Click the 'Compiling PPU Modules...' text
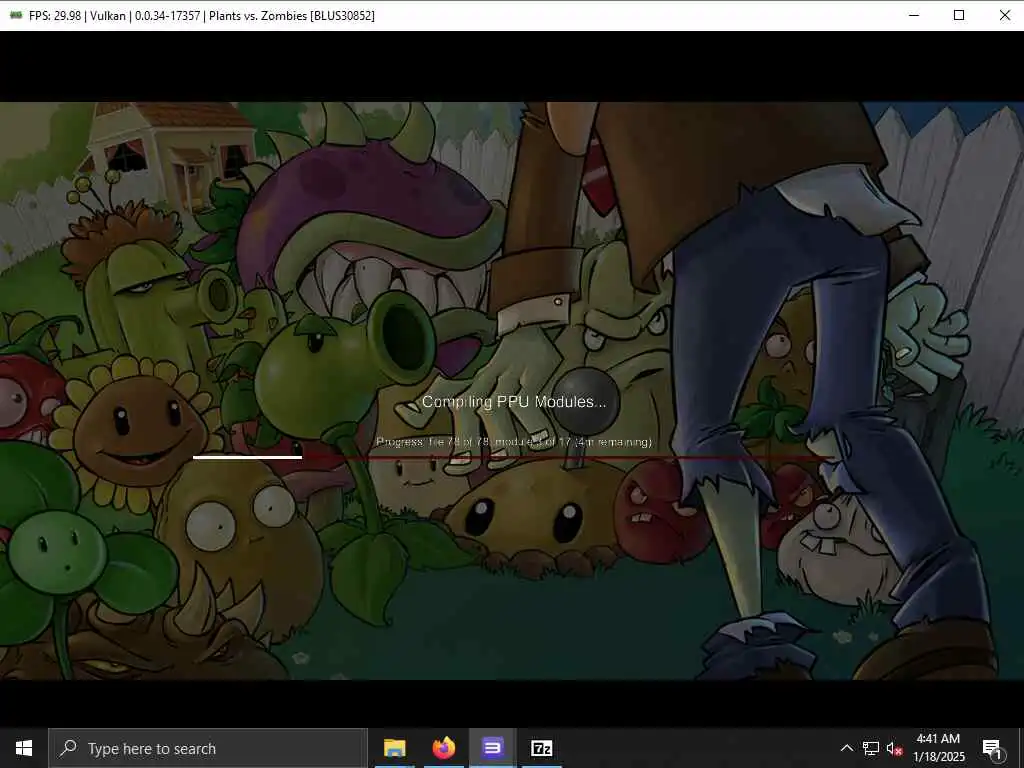1024x768 pixels. [x=514, y=402]
